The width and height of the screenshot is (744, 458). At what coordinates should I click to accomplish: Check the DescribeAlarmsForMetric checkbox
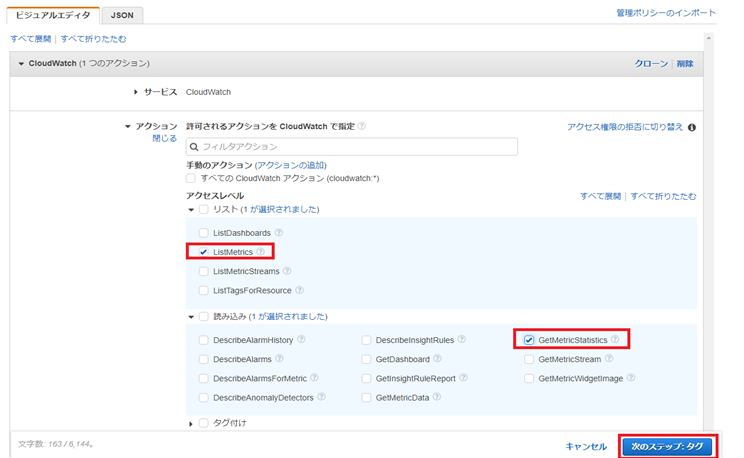click(x=204, y=378)
